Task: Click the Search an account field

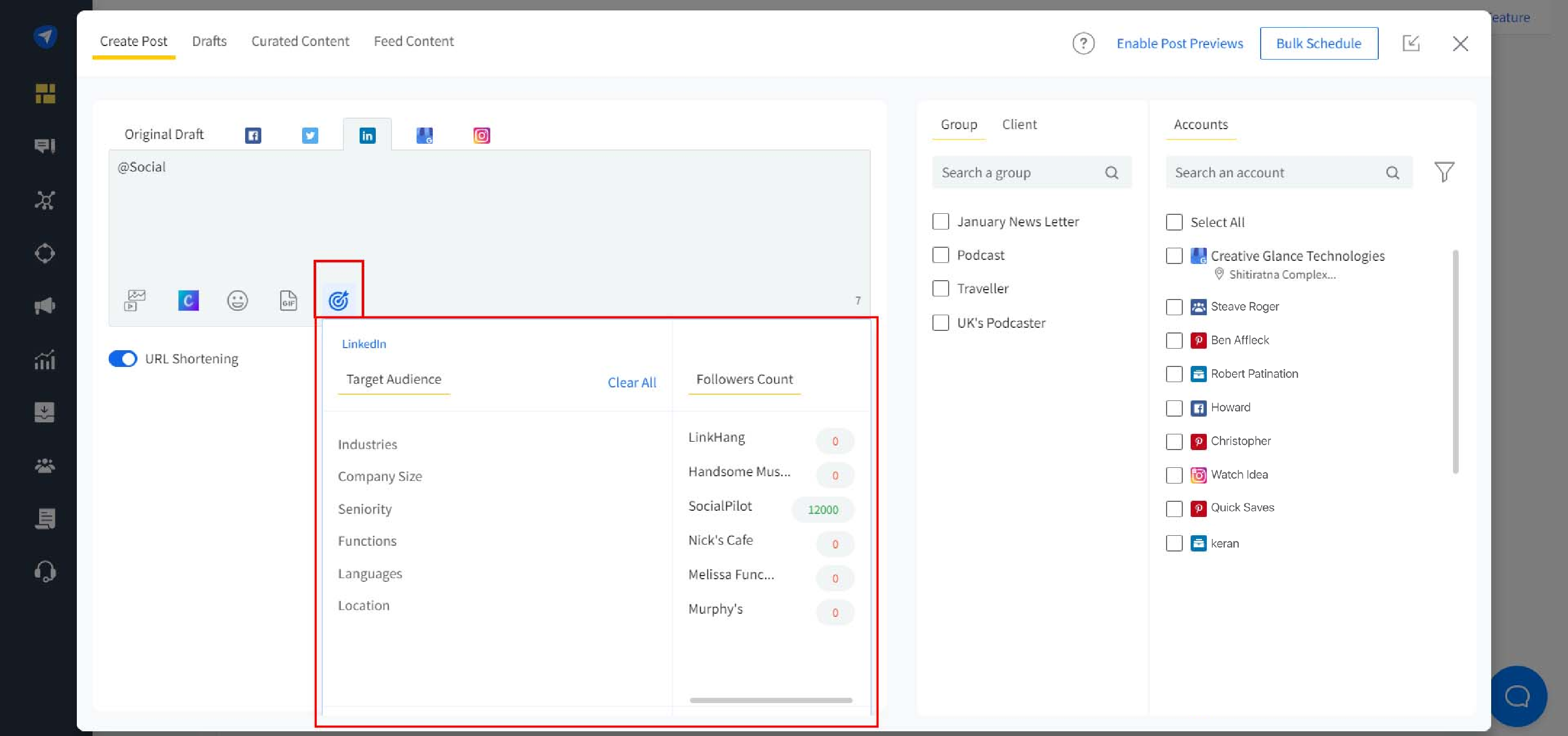Action: (1275, 172)
